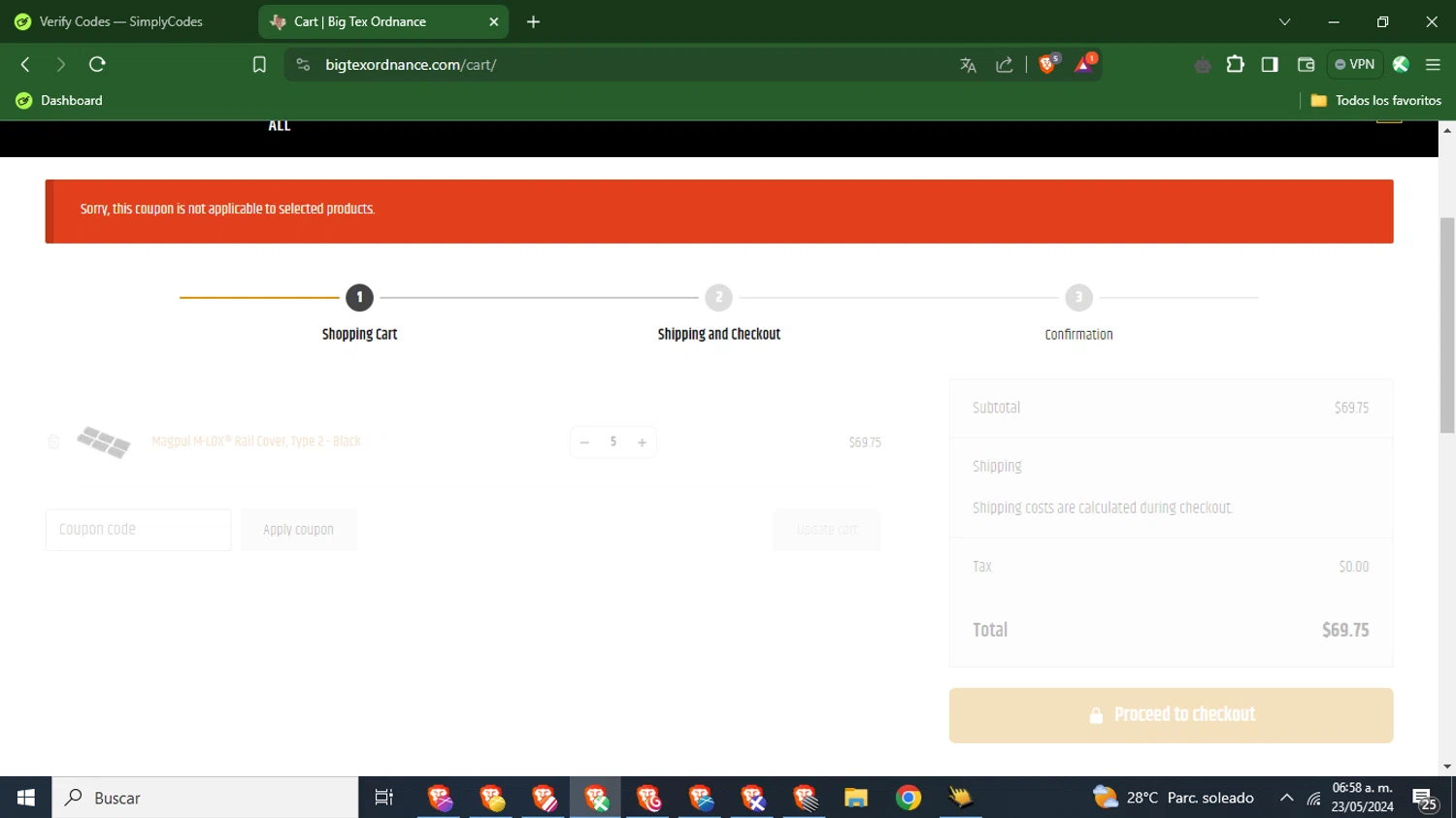
Task: Click the greyed robot extension icon
Action: coord(1203,65)
